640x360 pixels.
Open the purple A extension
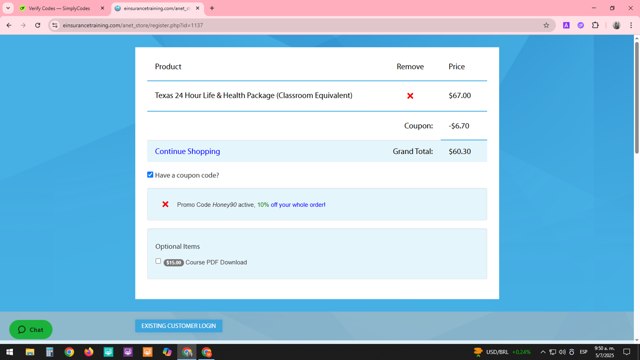[566, 25]
